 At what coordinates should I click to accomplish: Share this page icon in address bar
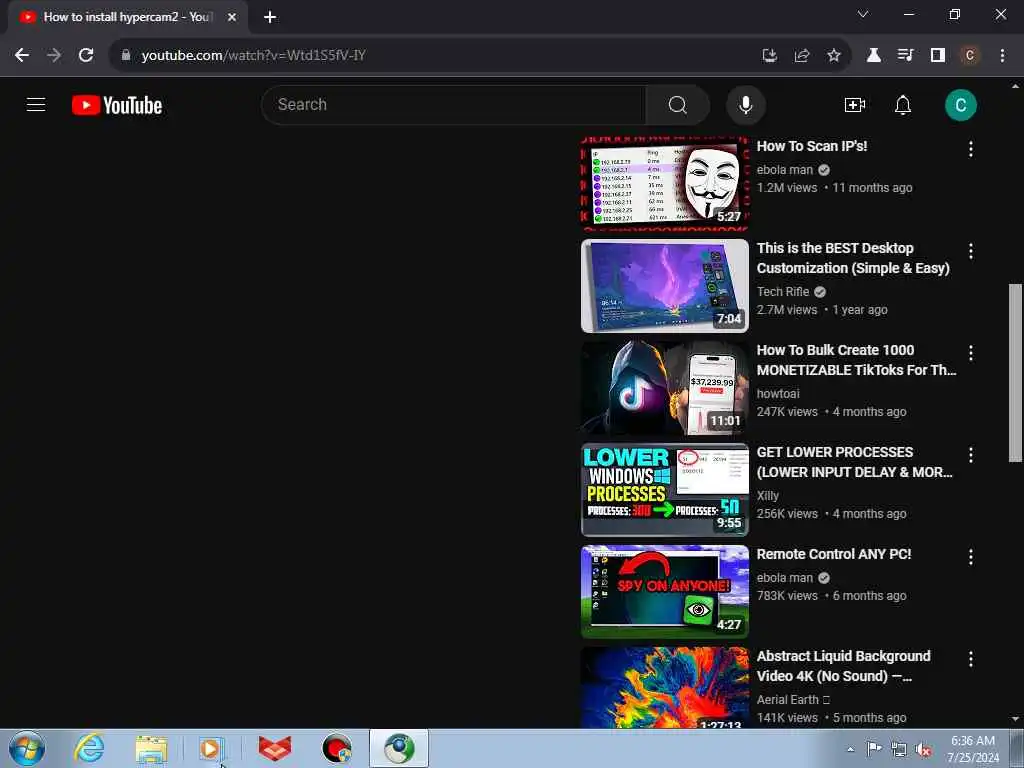point(802,56)
